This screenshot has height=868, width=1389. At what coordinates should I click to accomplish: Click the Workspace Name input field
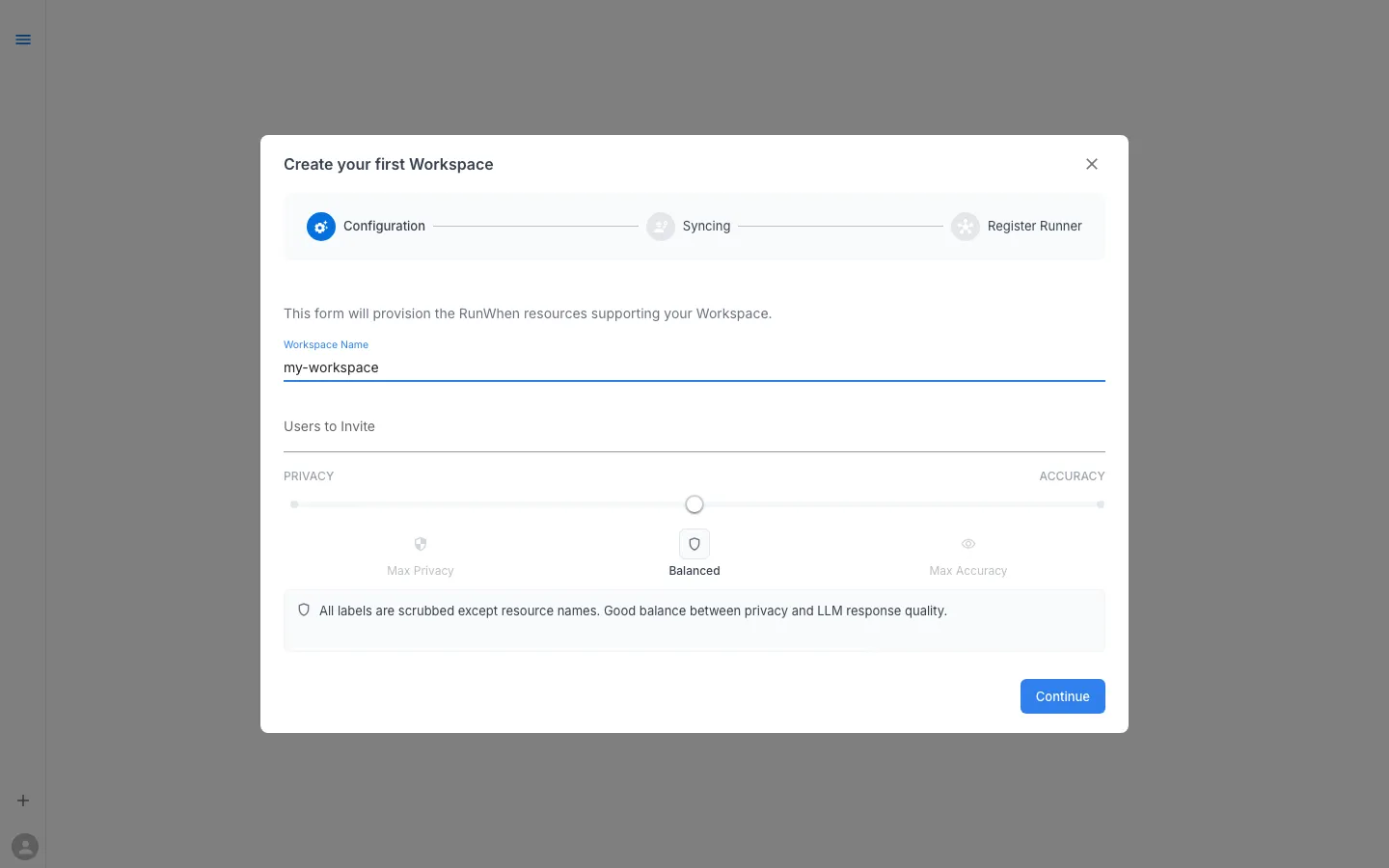tap(694, 367)
